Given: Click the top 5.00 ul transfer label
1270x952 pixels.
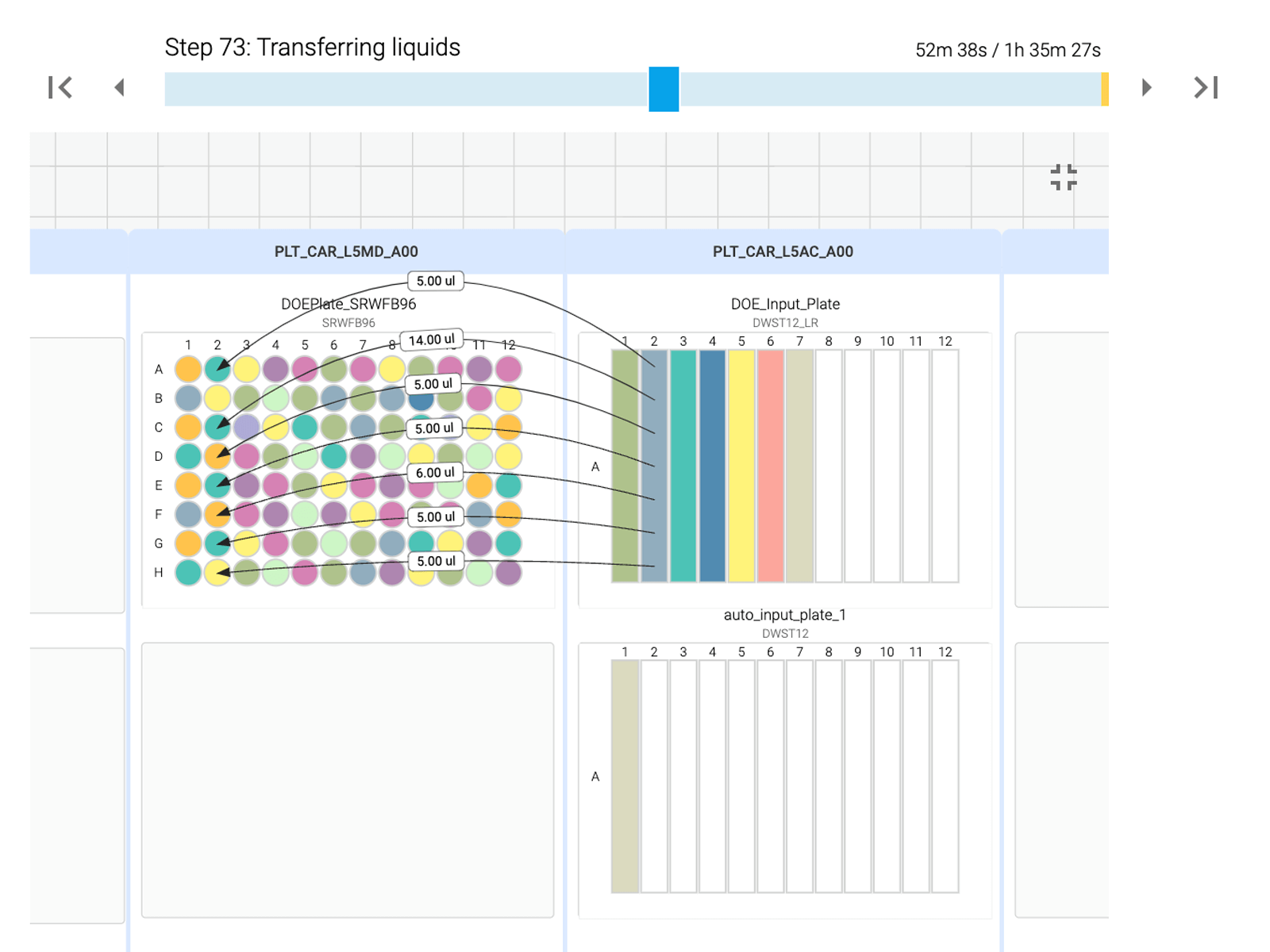Looking at the screenshot, I should tap(436, 281).
